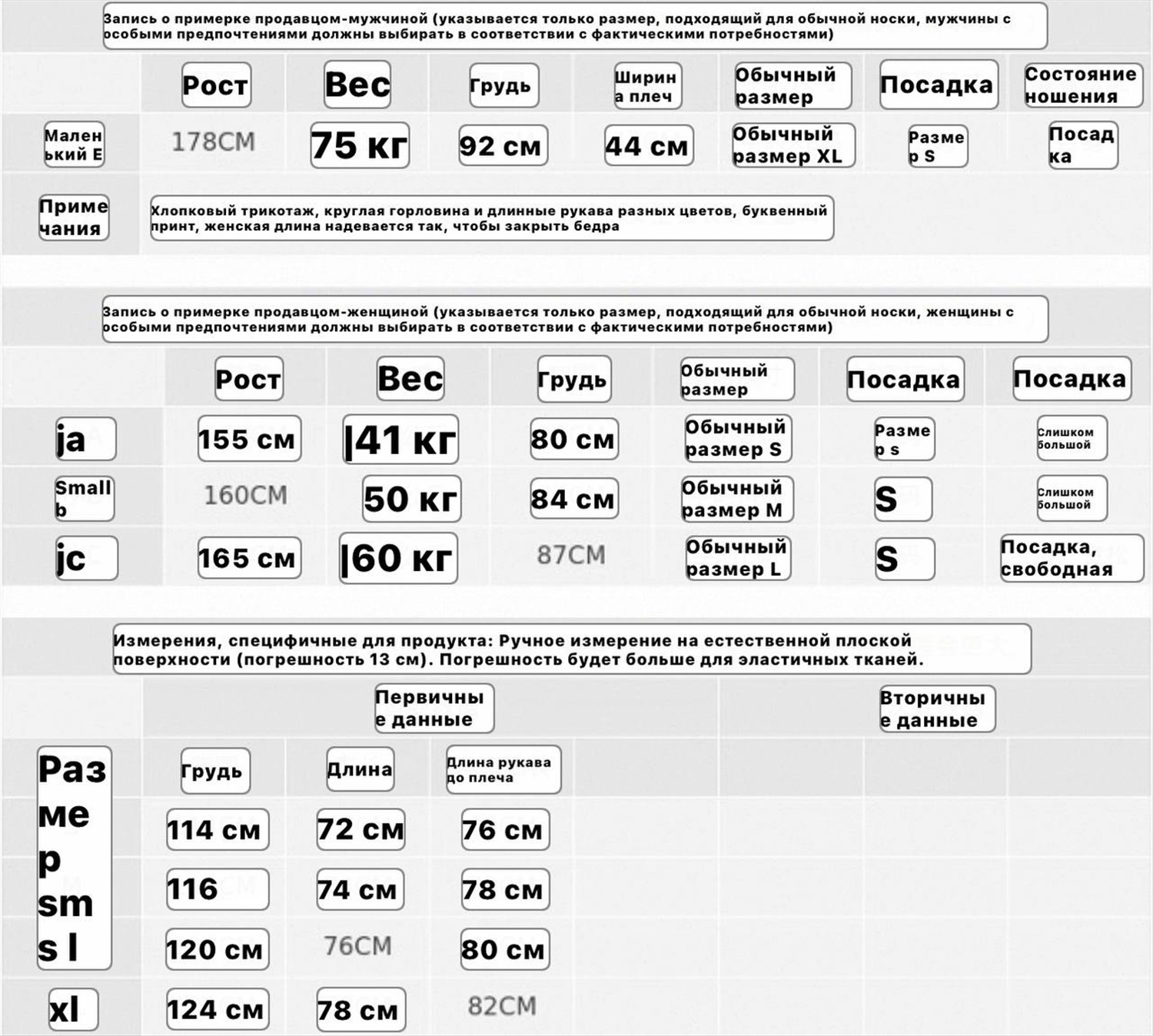Click 'Слишком большой' in Small b row
The height and width of the screenshot is (1036, 1153).
[1072, 499]
